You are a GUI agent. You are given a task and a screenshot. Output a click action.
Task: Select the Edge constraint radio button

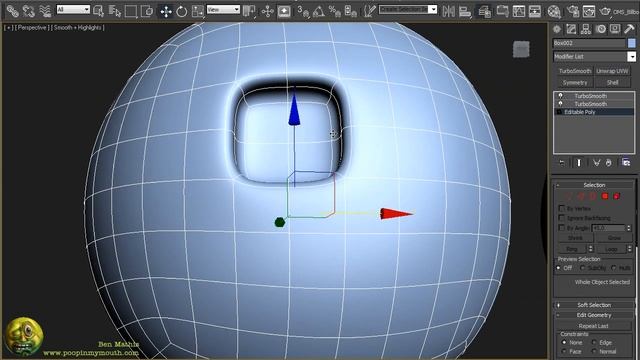594,342
